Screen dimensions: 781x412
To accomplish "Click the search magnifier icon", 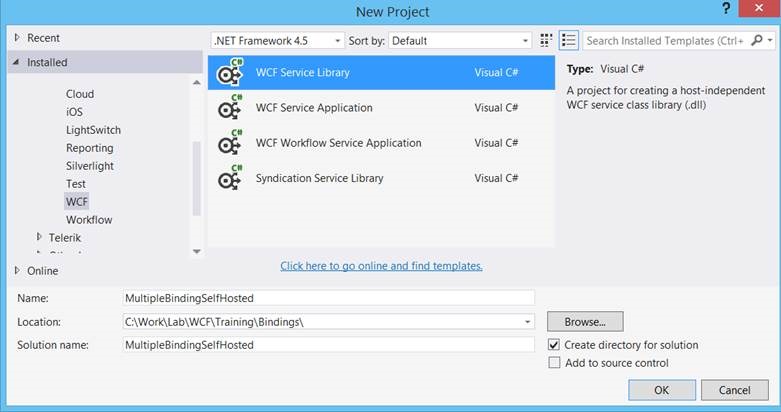I will point(757,41).
